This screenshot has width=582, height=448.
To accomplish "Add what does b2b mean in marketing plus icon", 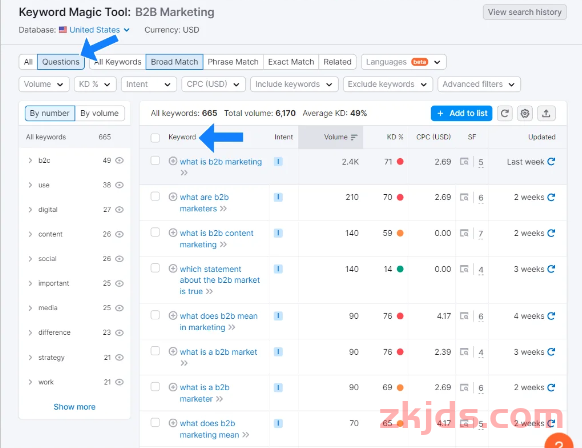I will [173, 315].
